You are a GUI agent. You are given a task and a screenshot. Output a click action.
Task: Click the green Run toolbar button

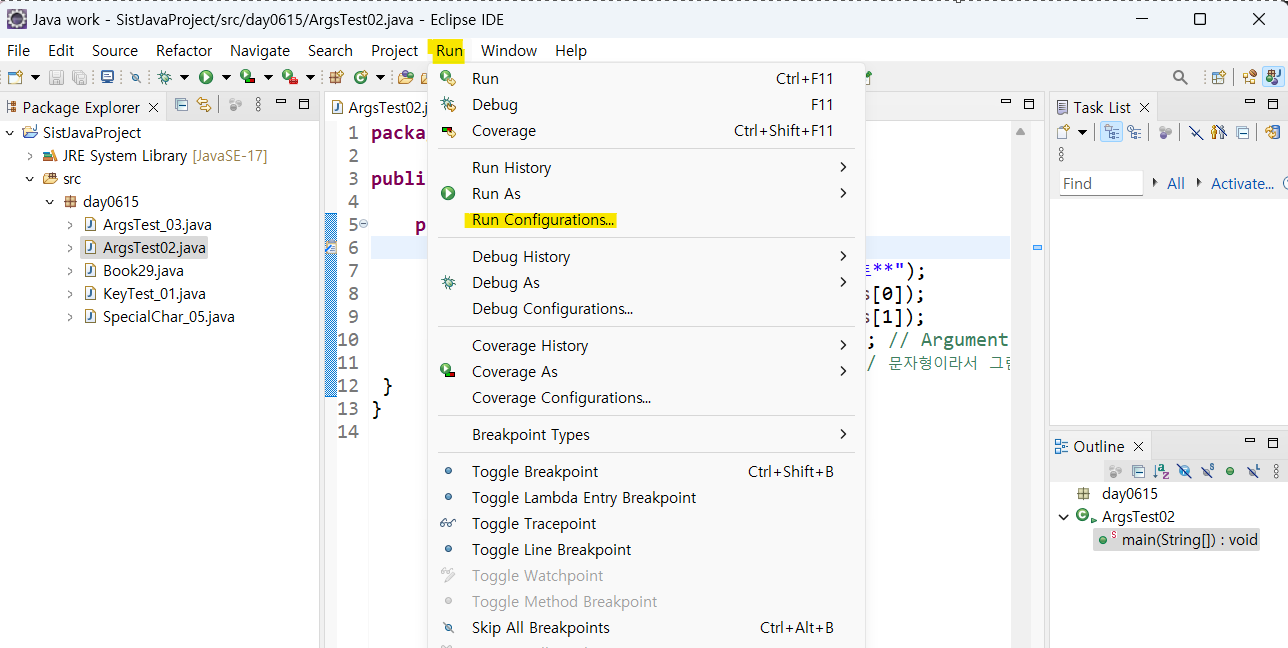tap(205, 77)
